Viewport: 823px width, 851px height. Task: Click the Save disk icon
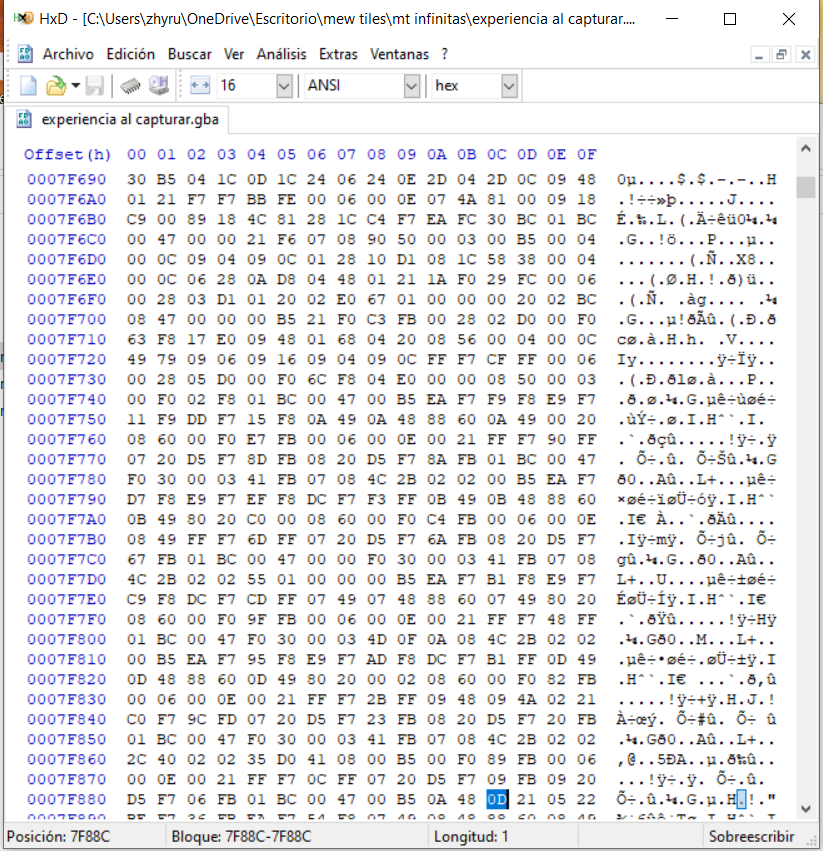point(94,86)
